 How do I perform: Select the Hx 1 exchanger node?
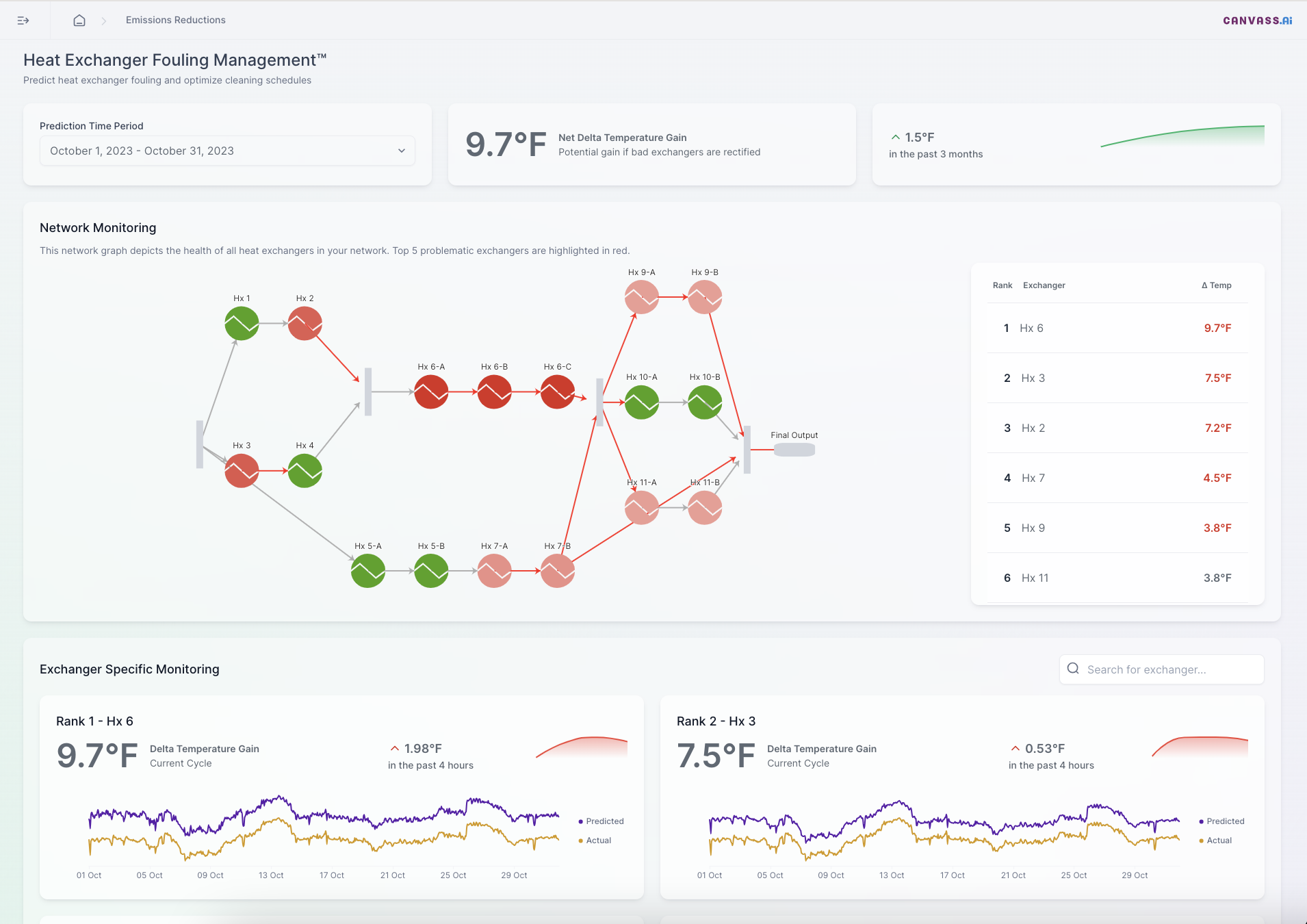pyautogui.click(x=242, y=324)
